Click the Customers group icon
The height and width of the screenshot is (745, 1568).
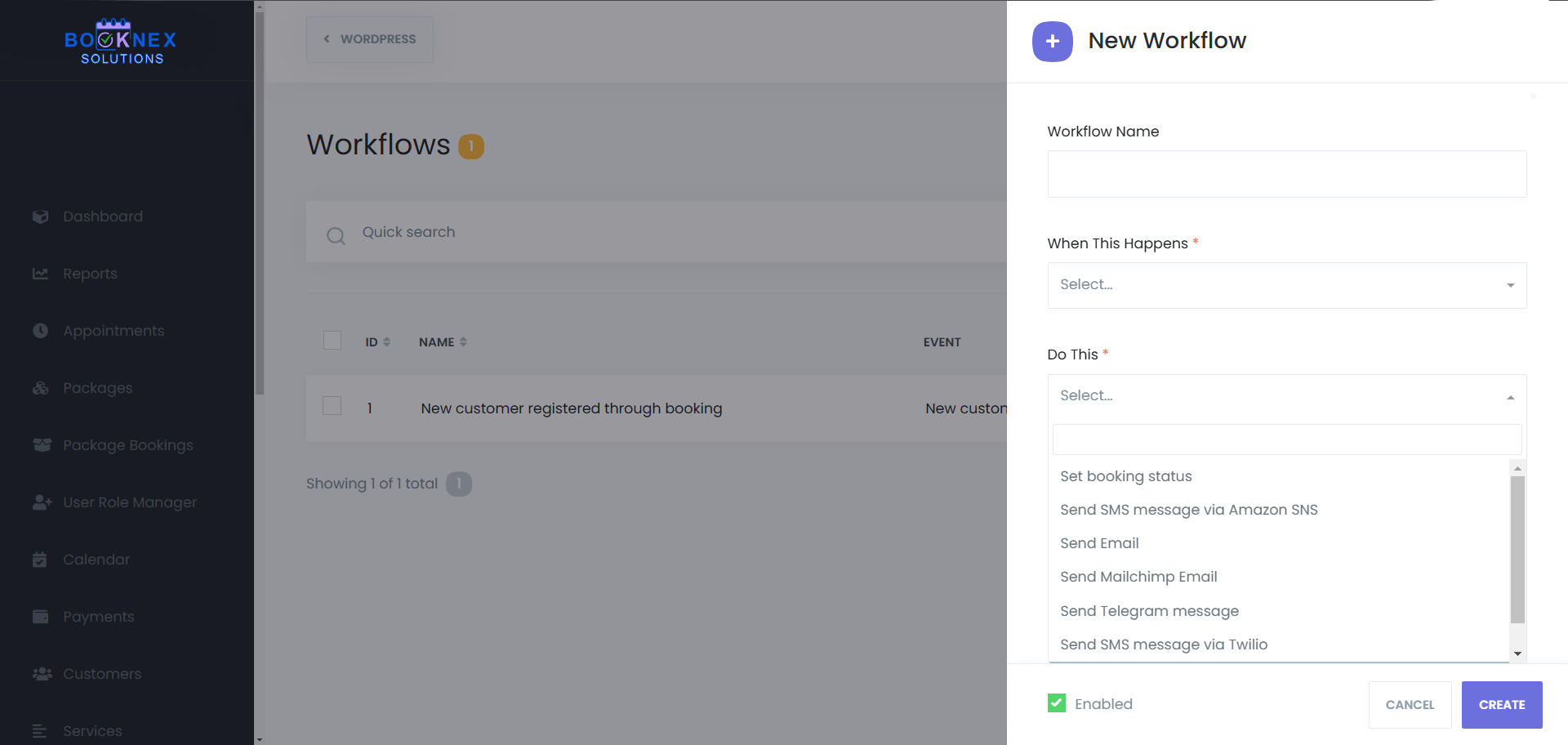(x=42, y=674)
